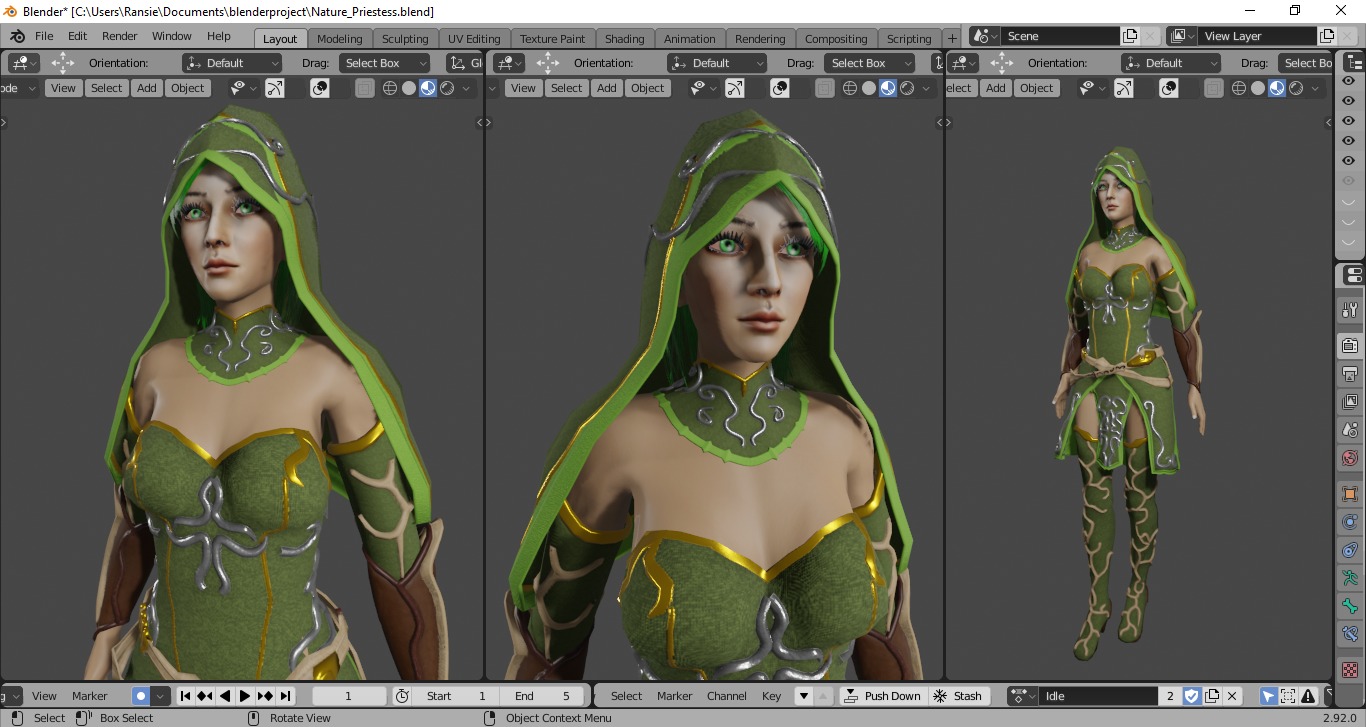The height and width of the screenshot is (727, 1366).
Task: Toggle fake user shield for Idle action
Action: click(1192, 696)
